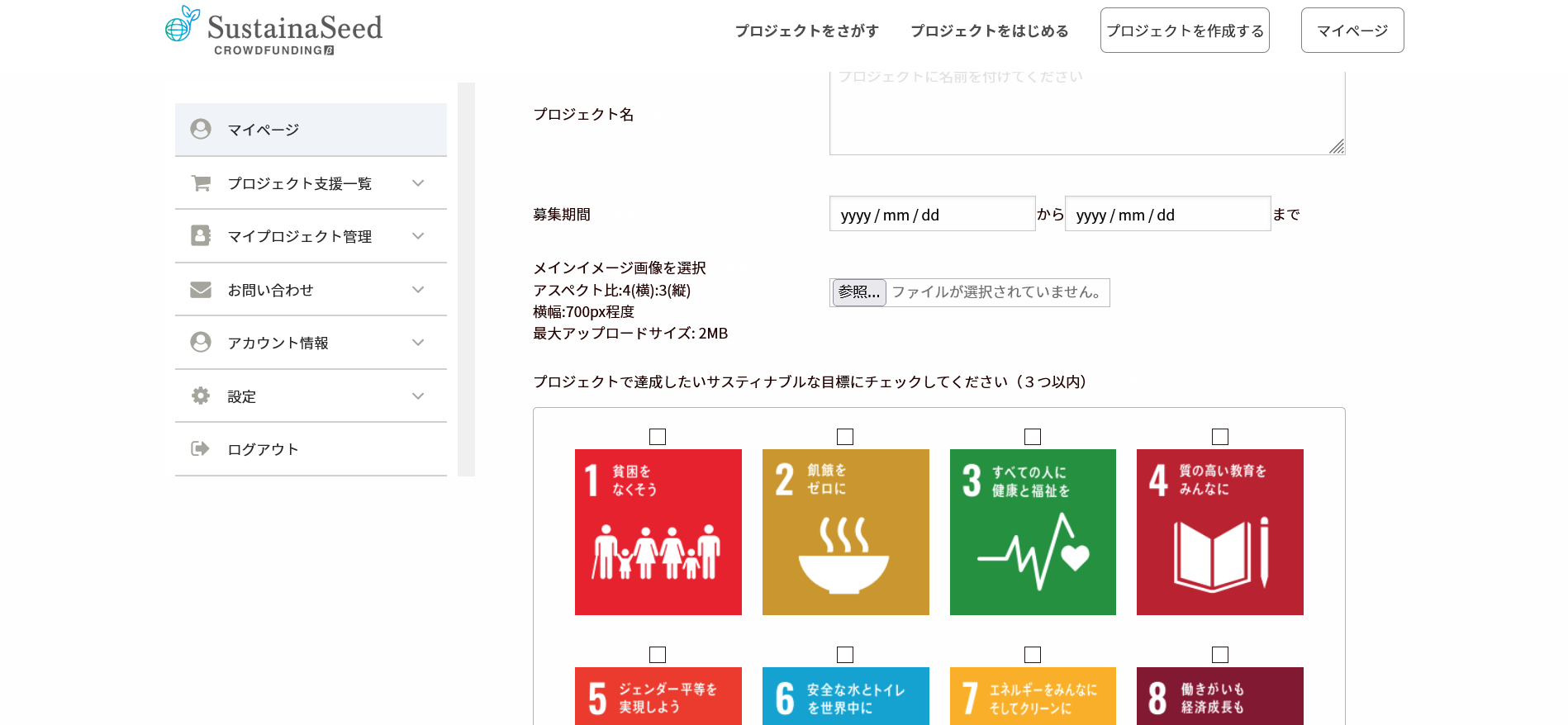The width and height of the screenshot is (1568, 725).
Task: Check the box for goal 6 安全な水とトイレ
Action: (845, 655)
